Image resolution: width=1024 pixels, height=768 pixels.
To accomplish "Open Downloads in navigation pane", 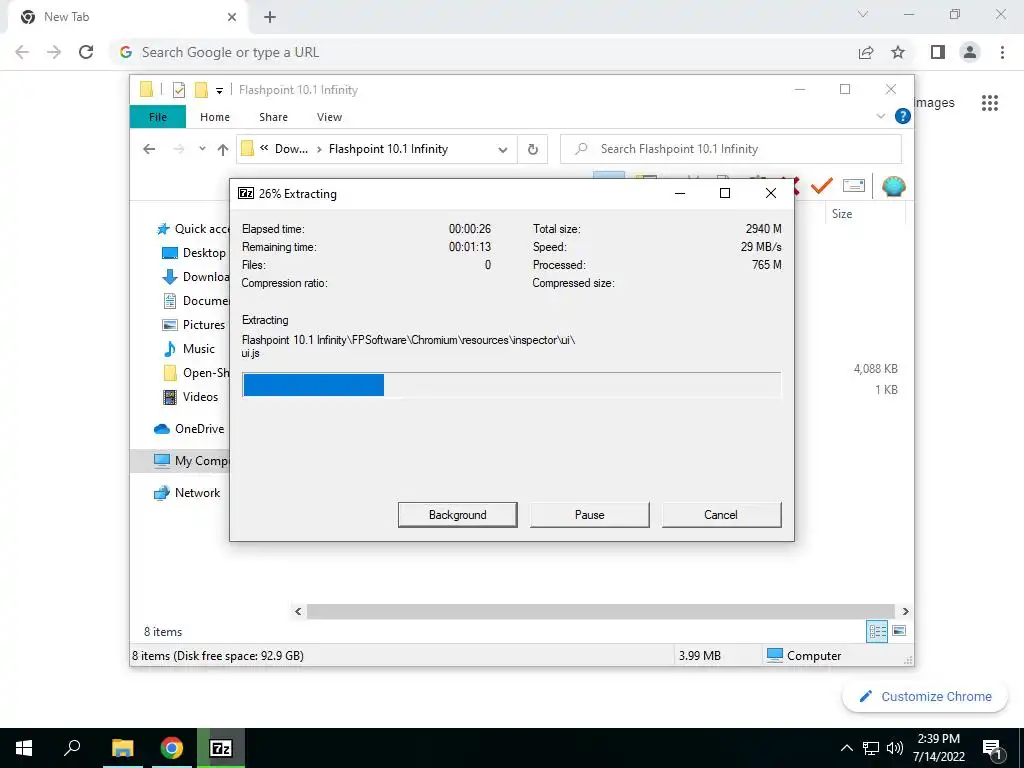I will 195,277.
